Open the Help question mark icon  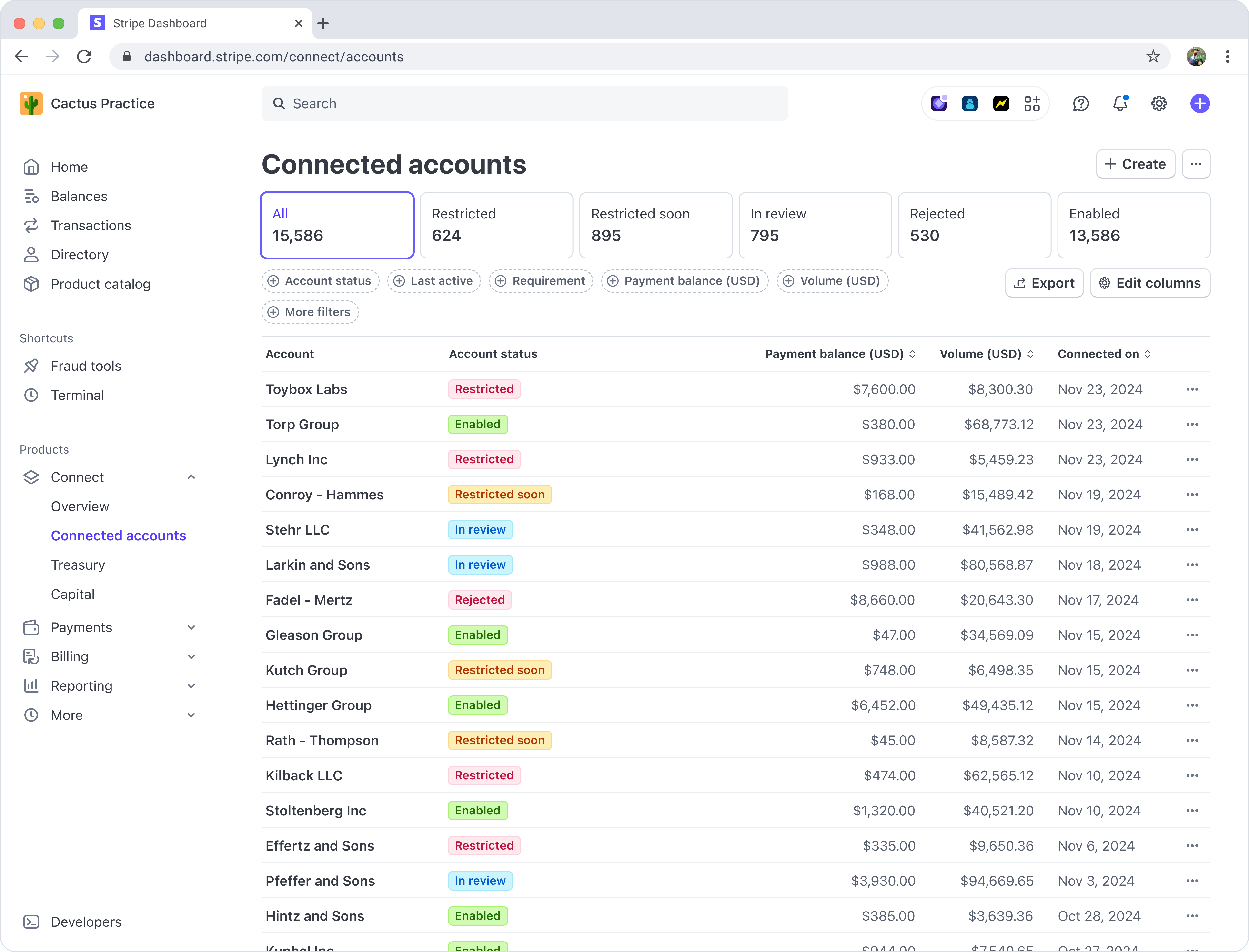1081,104
